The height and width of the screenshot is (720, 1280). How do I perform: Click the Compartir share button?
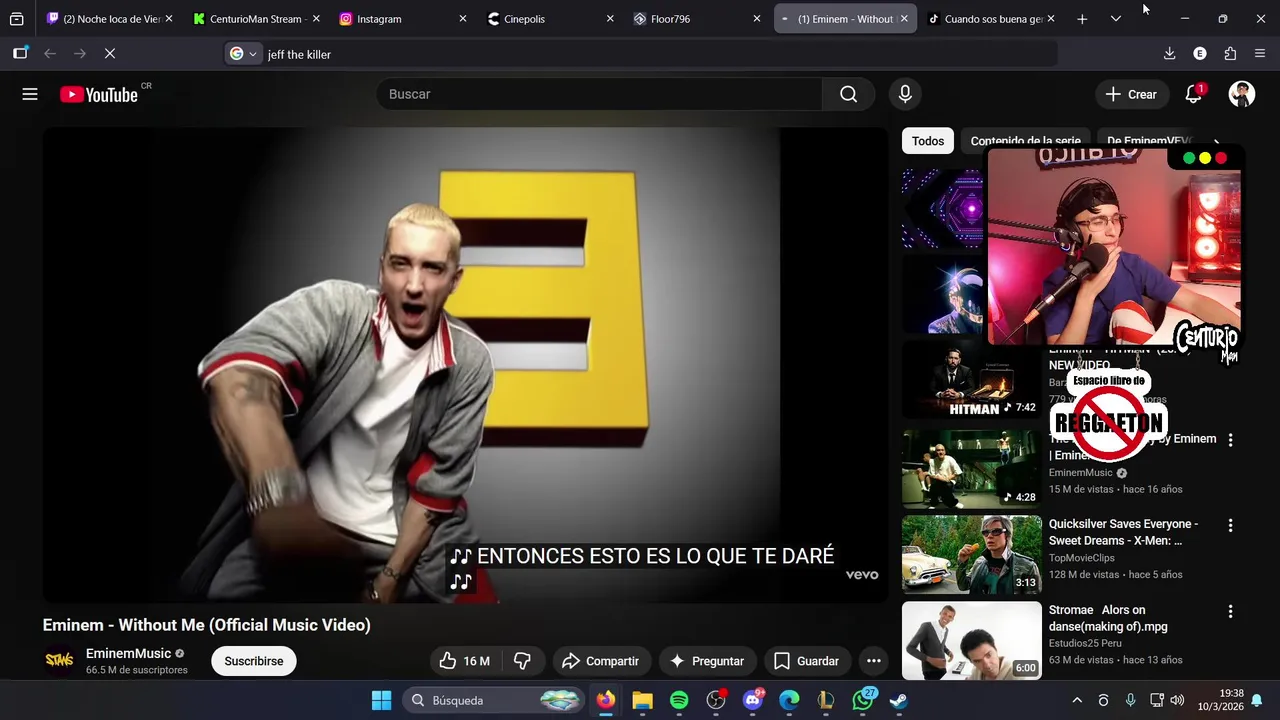point(600,661)
